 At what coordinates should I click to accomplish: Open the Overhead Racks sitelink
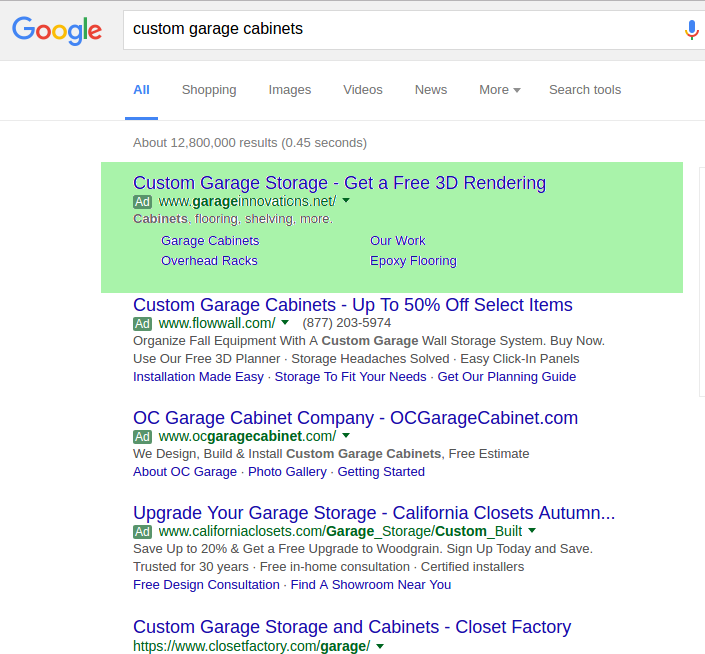click(x=209, y=261)
